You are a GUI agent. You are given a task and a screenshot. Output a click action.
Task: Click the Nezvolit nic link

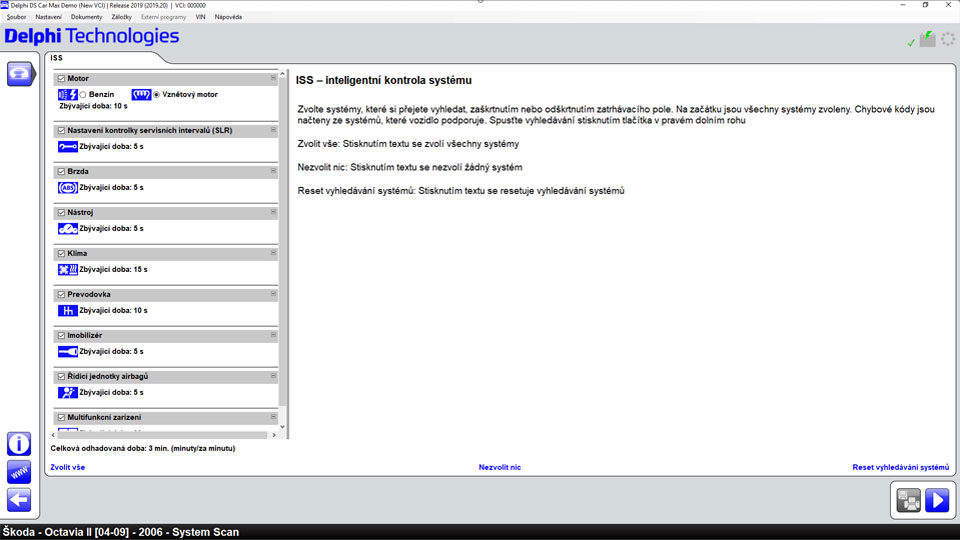[x=500, y=467]
